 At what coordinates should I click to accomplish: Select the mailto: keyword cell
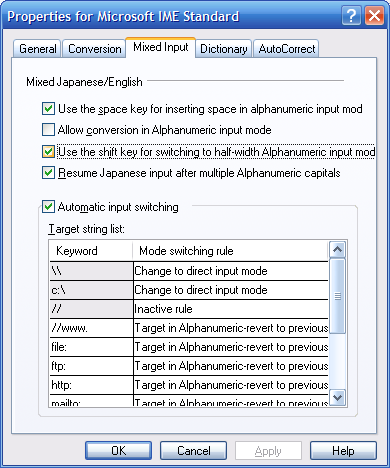point(91,401)
